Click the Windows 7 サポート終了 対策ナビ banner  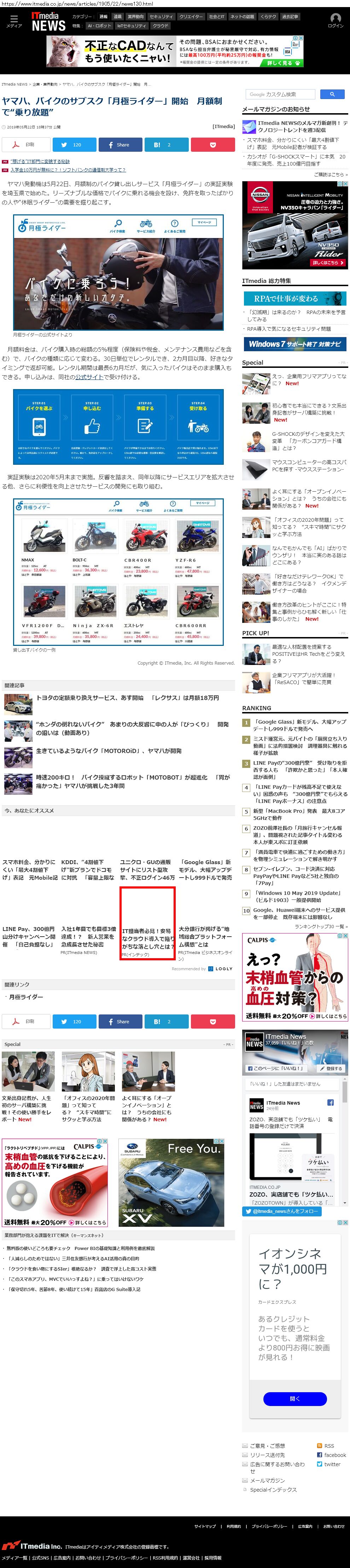click(x=294, y=344)
